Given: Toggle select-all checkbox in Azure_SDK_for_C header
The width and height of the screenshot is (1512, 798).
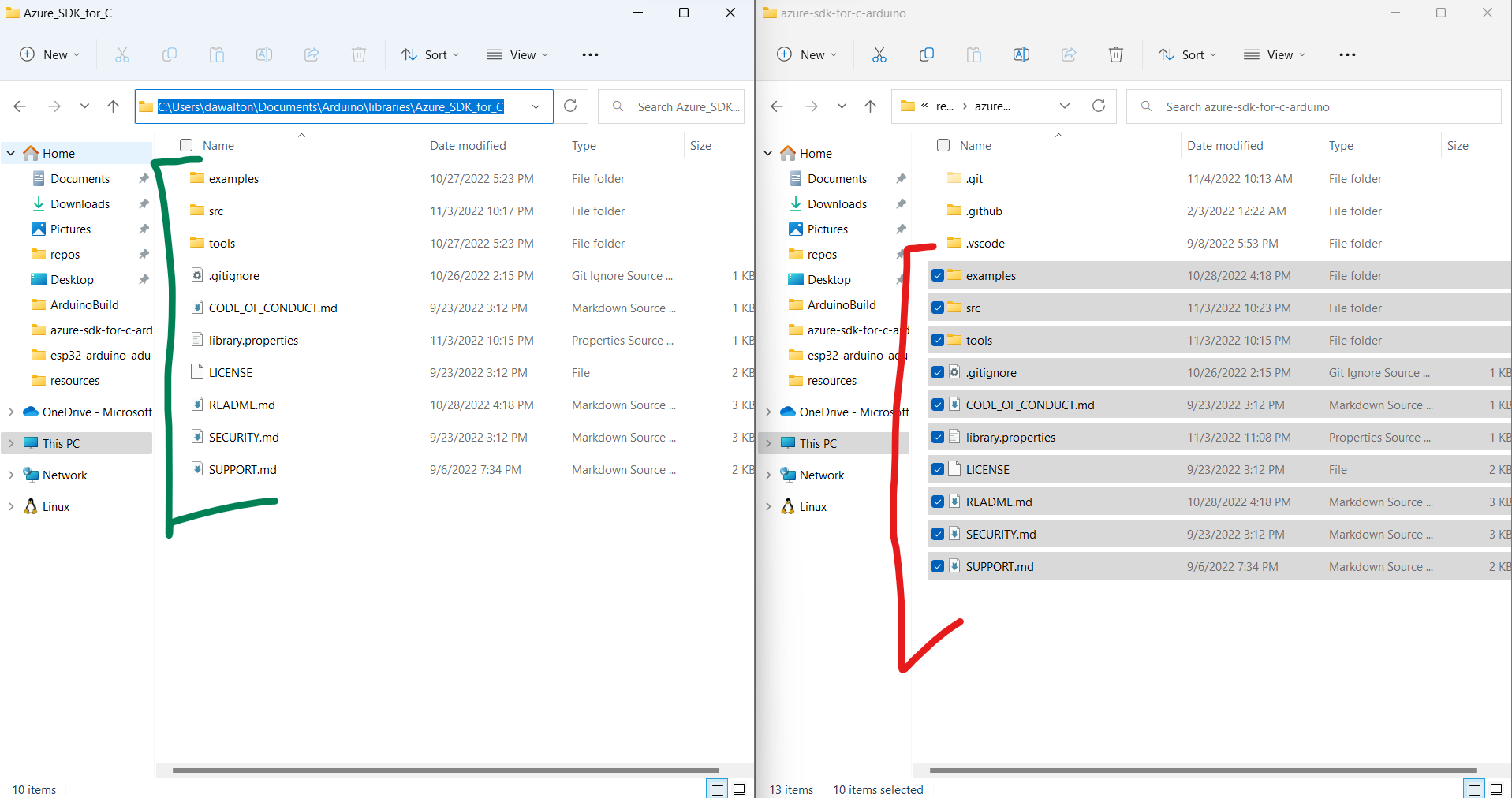Looking at the screenshot, I should click(186, 145).
